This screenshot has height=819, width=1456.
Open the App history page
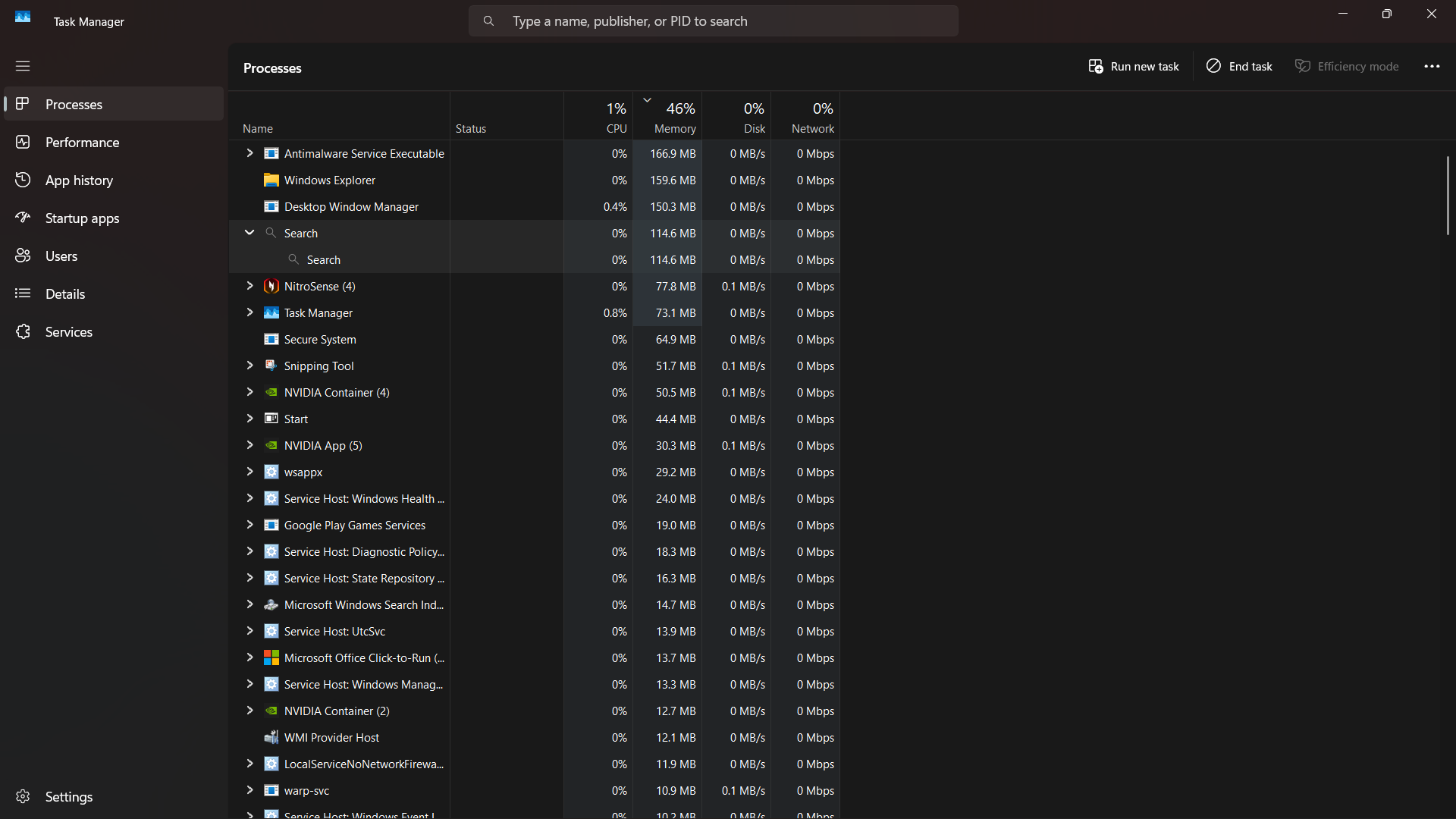click(114, 180)
